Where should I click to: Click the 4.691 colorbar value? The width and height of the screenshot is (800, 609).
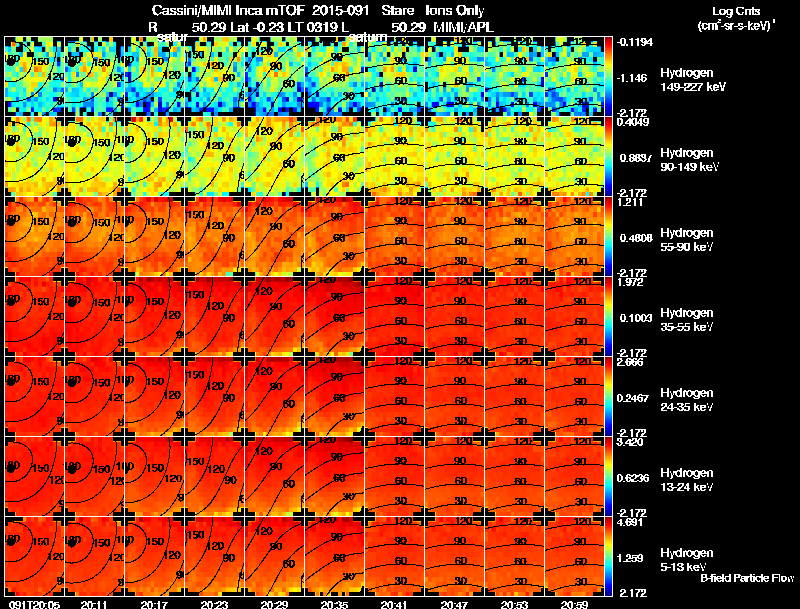(631, 522)
